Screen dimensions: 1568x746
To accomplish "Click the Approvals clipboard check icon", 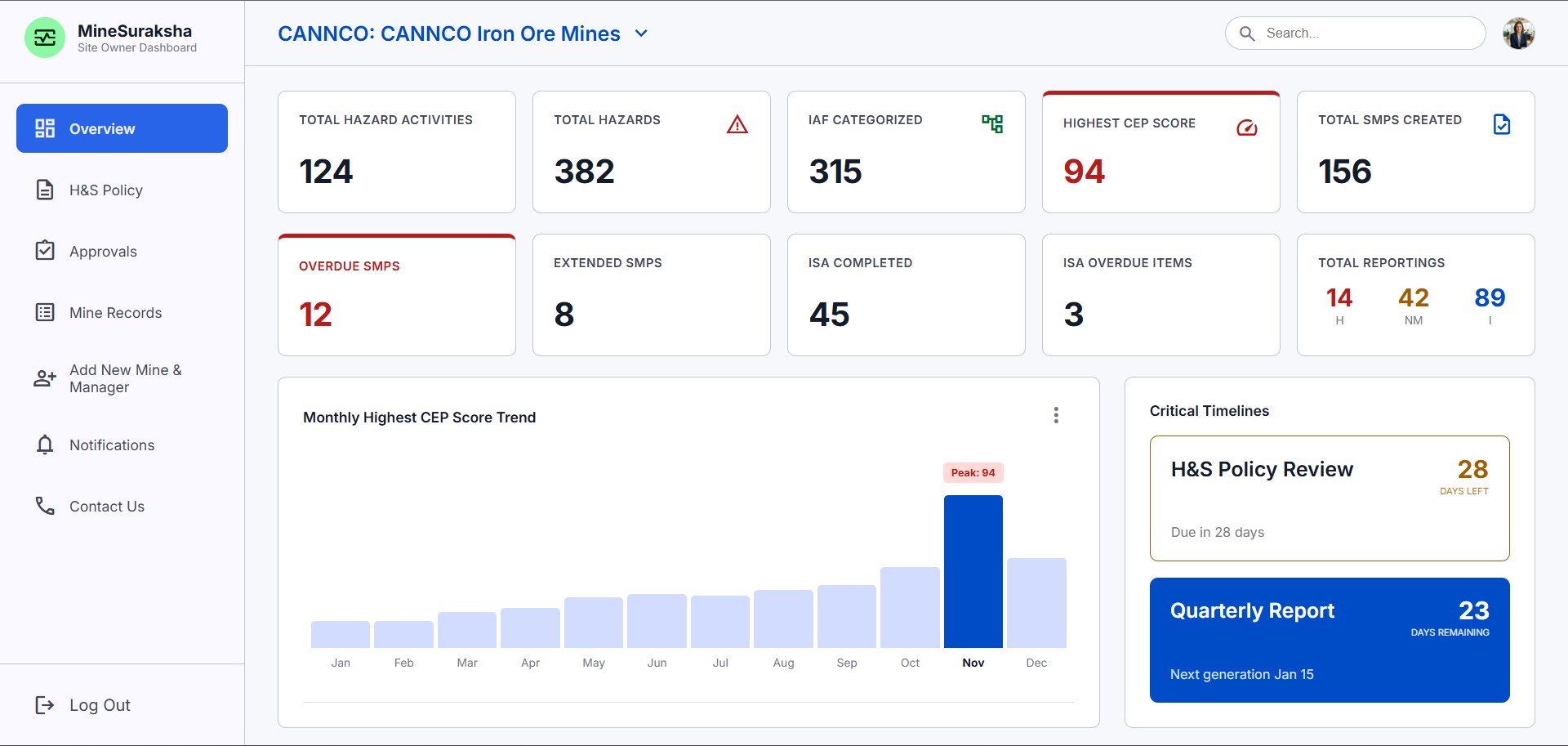I will click(x=45, y=250).
